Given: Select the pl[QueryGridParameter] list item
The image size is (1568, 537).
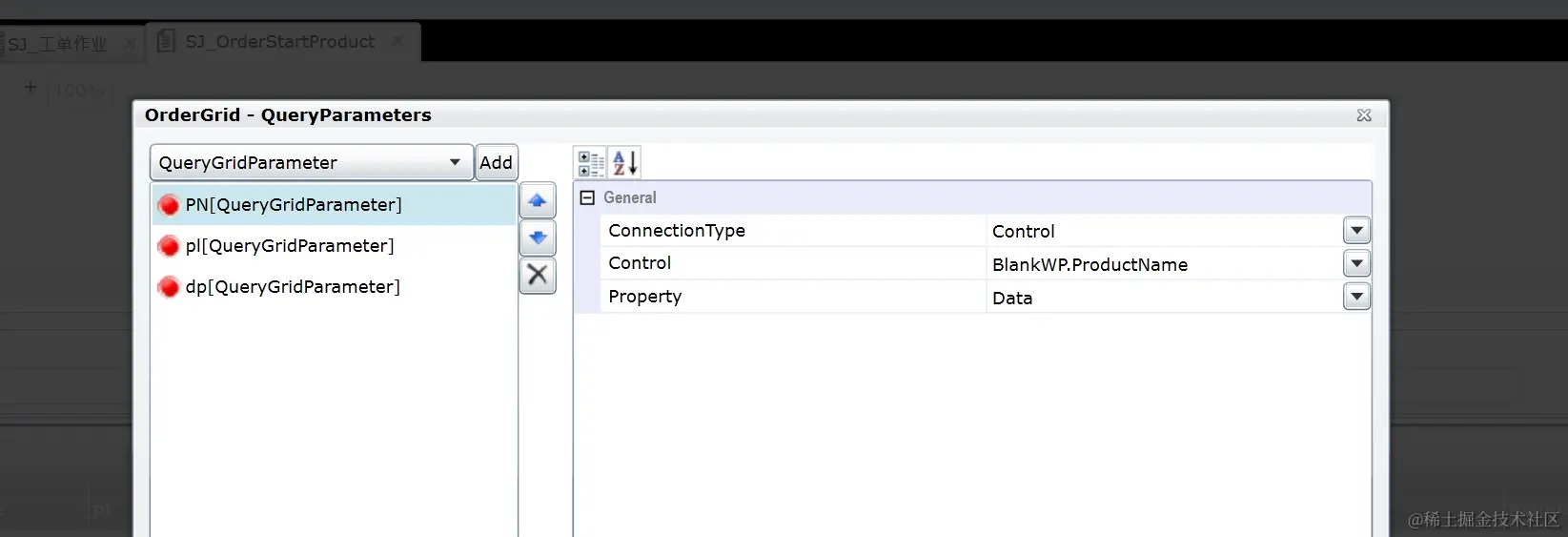Looking at the screenshot, I should click(334, 245).
